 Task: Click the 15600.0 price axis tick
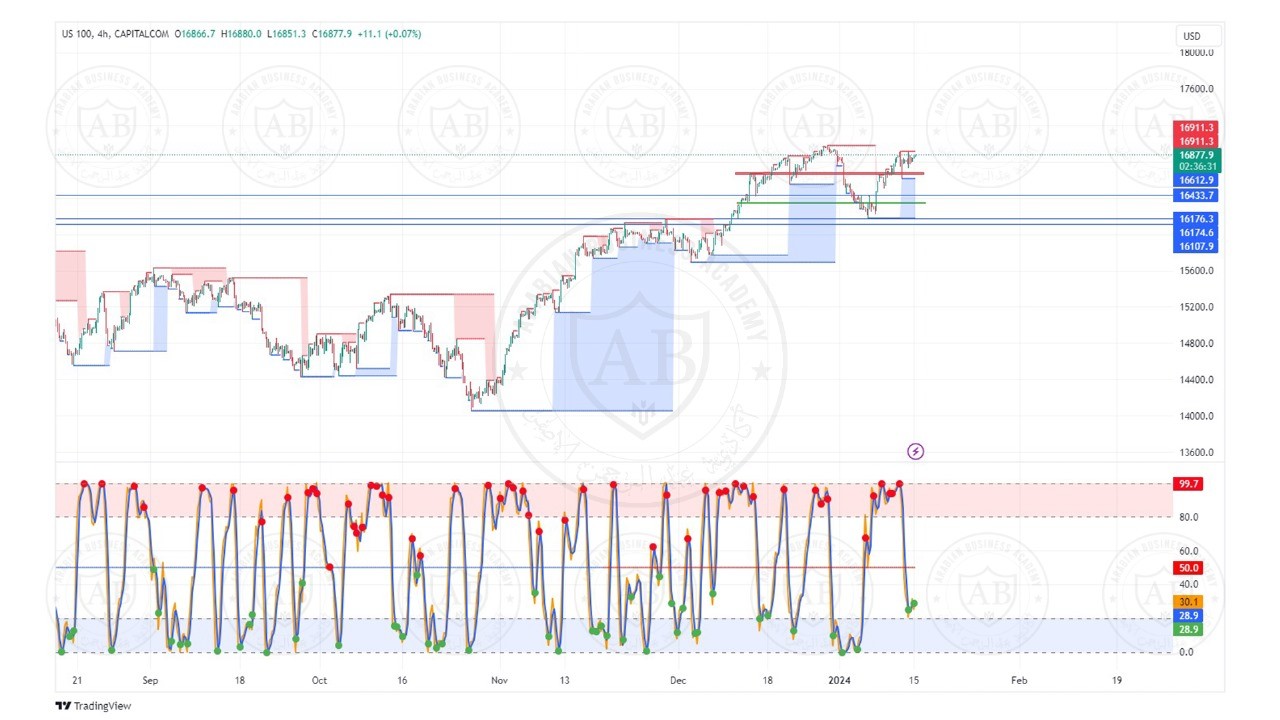pyautogui.click(x=1196, y=271)
